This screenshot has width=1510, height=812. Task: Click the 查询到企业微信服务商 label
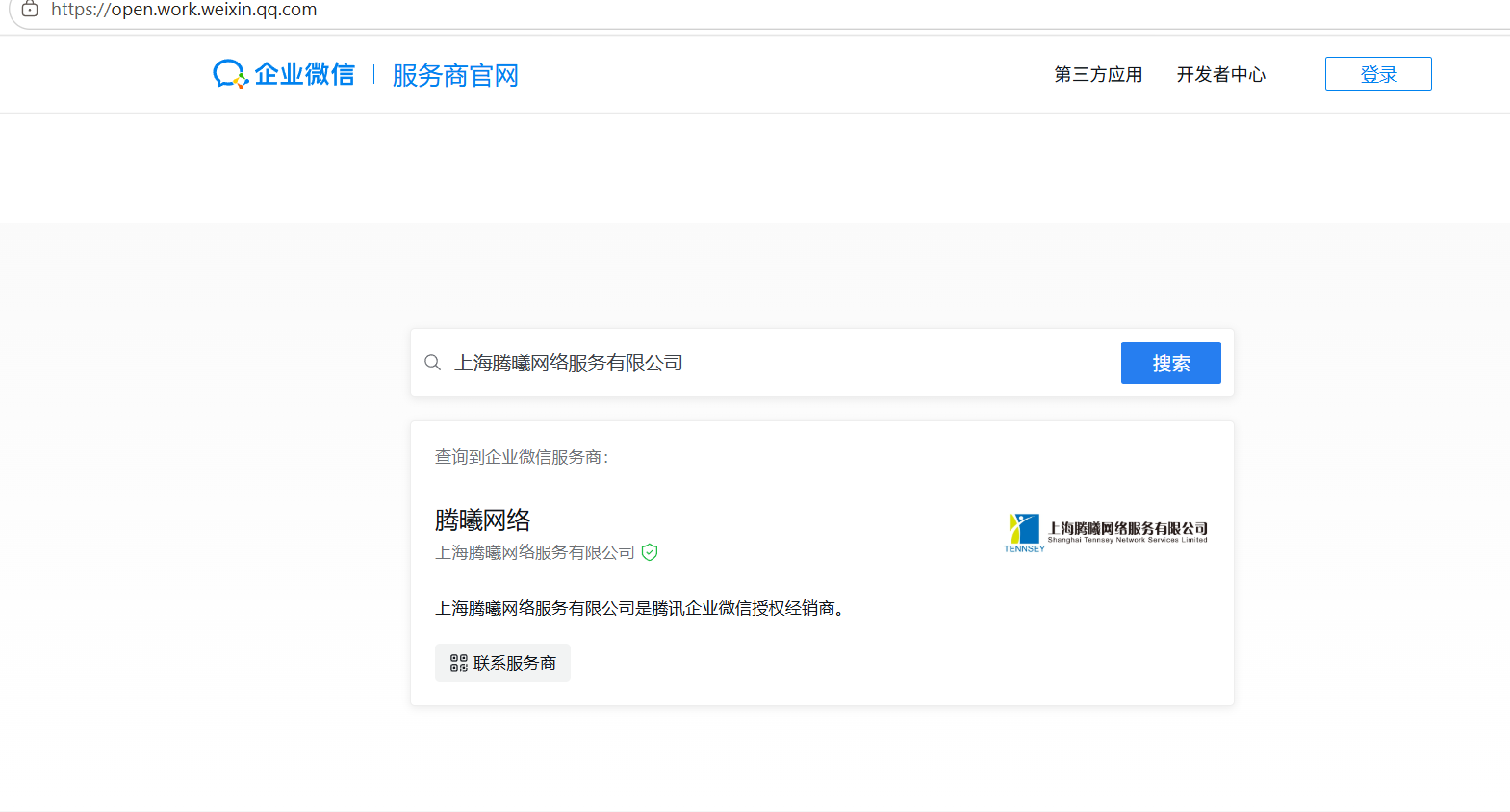[522, 457]
